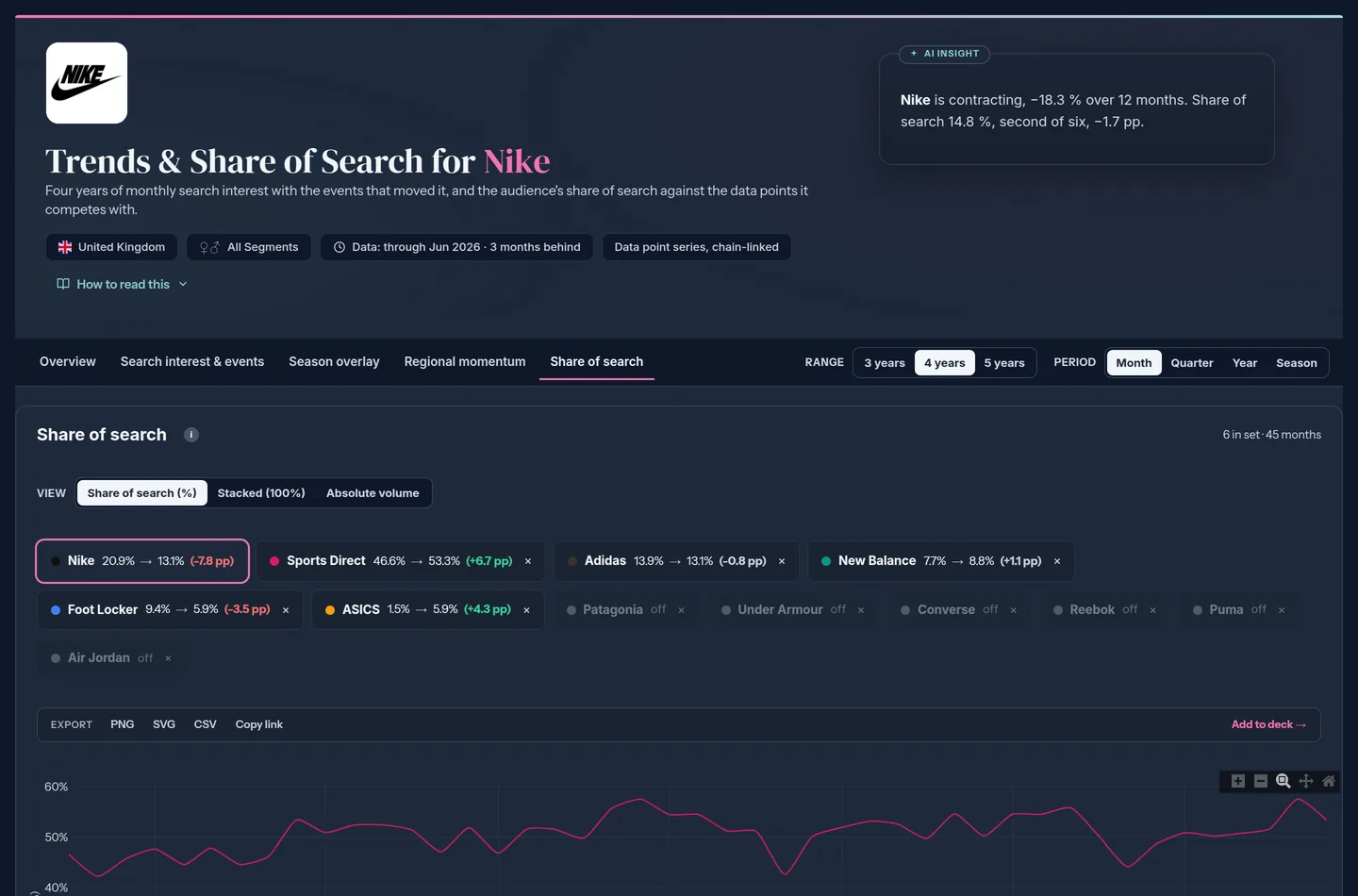Screen dimensions: 1358x896
Task: Remove Air Jordan chip with its x
Action: [168, 658]
